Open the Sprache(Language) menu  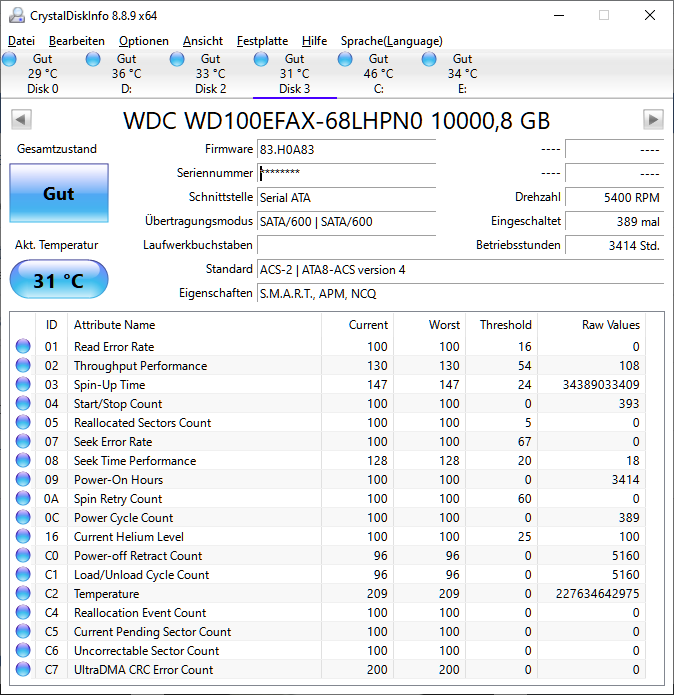[x=392, y=41]
